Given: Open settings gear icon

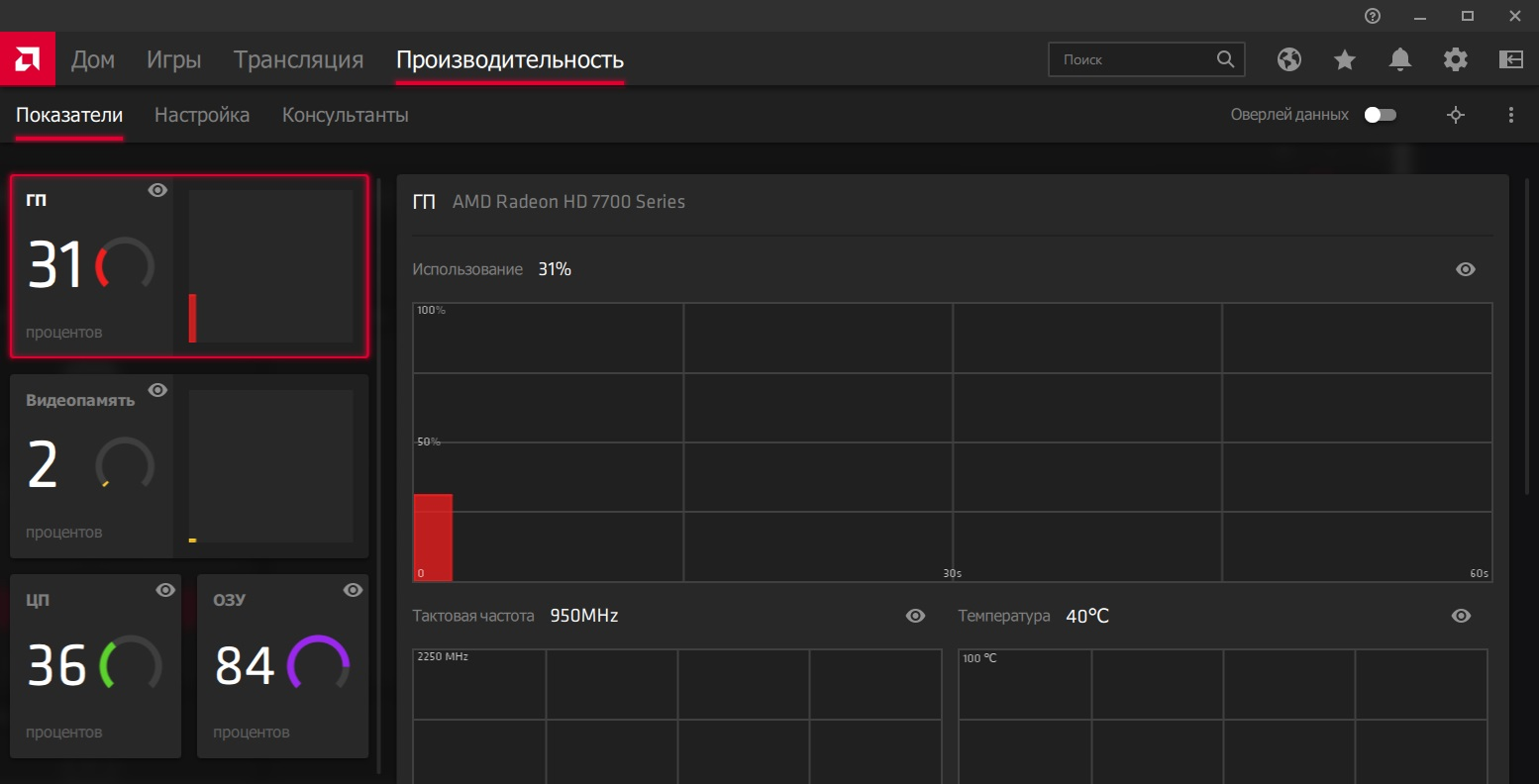Looking at the screenshot, I should click(1456, 59).
